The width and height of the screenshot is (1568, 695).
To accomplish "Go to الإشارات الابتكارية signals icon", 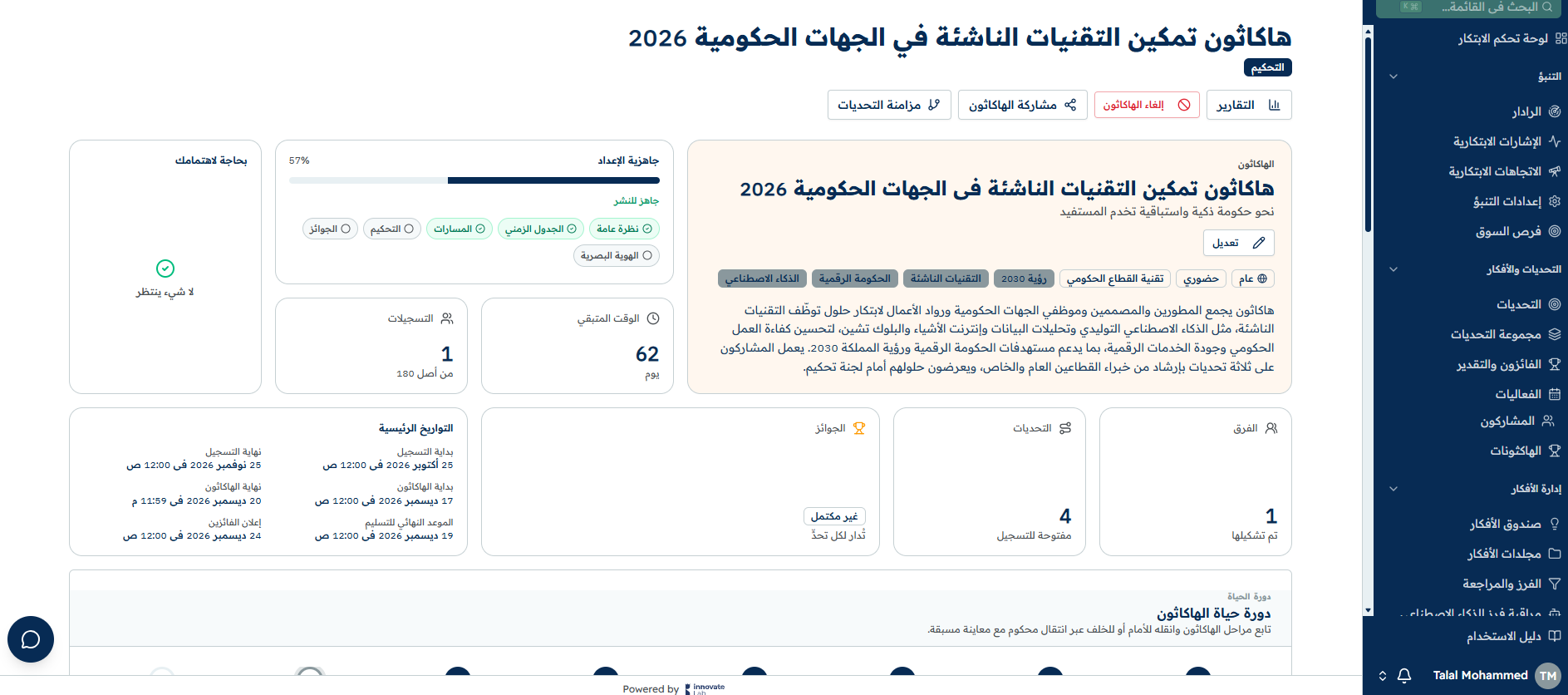I will point(1555,141).
